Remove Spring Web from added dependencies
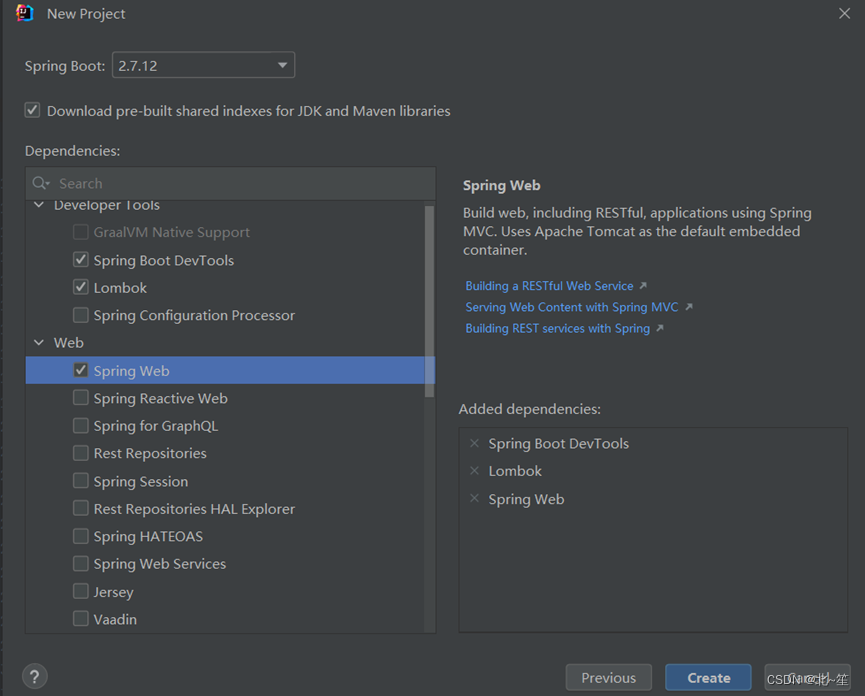The width and height of the screenshot is (865, 696). pyautogui.click(x=474, y=499)
